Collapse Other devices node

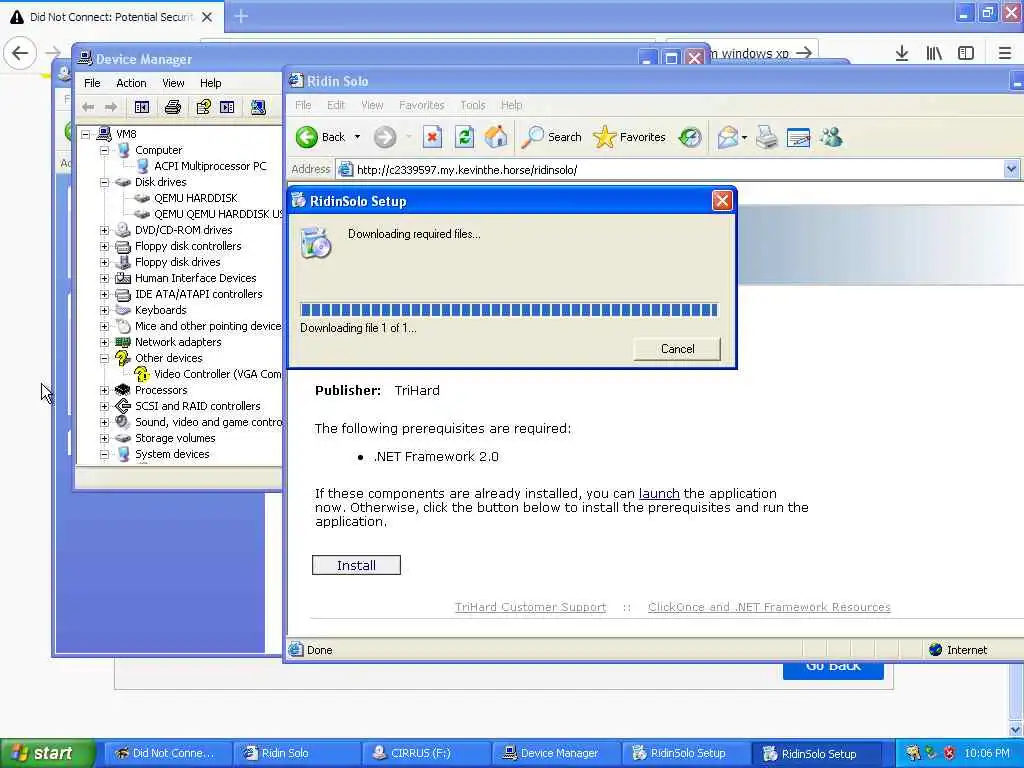tap(104, 359)
